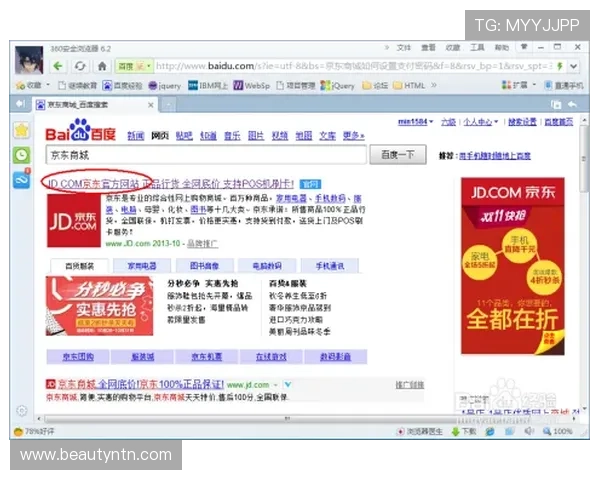Open sidebar settings gear icon
Image resolution: width=600 pixels, height=480 pixels.
[22, 411]
